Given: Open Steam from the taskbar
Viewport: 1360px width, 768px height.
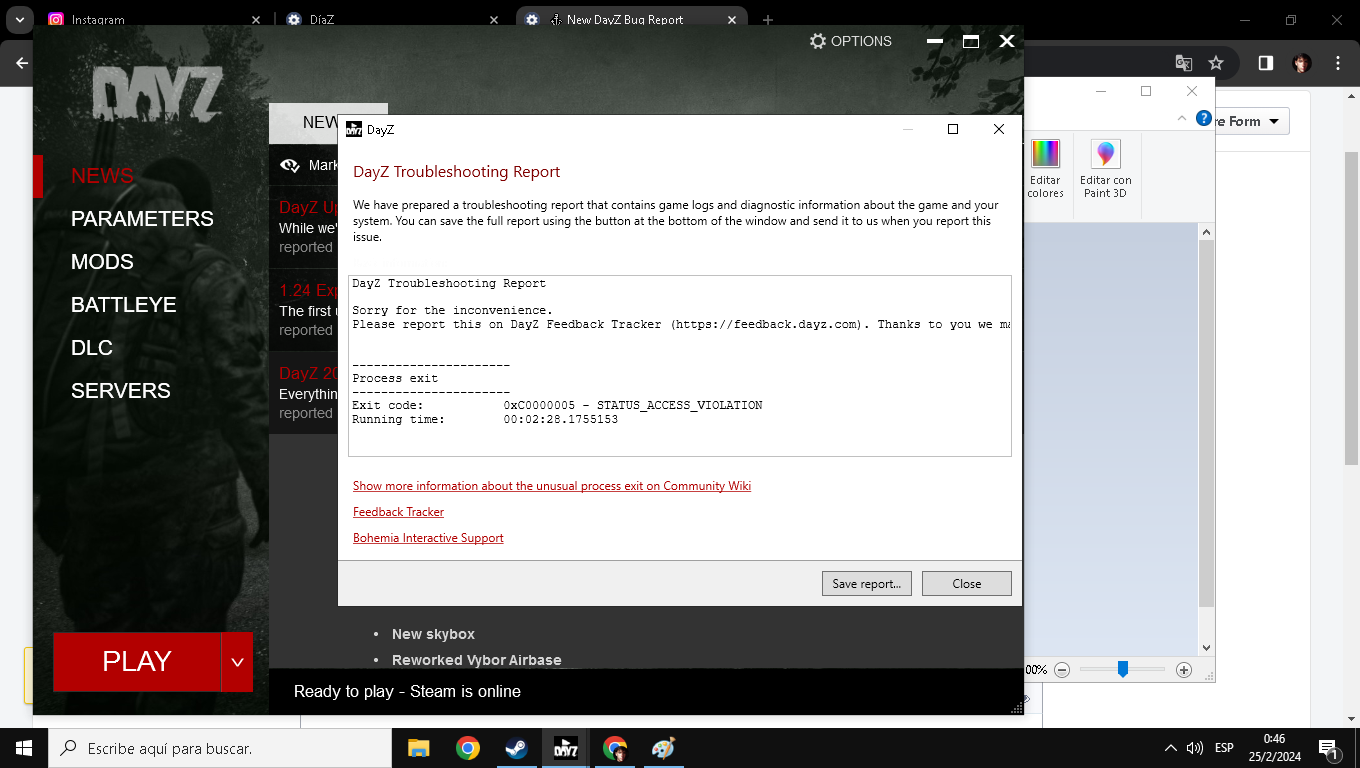Looking at the screenshot, I should (x=517, y=748).
